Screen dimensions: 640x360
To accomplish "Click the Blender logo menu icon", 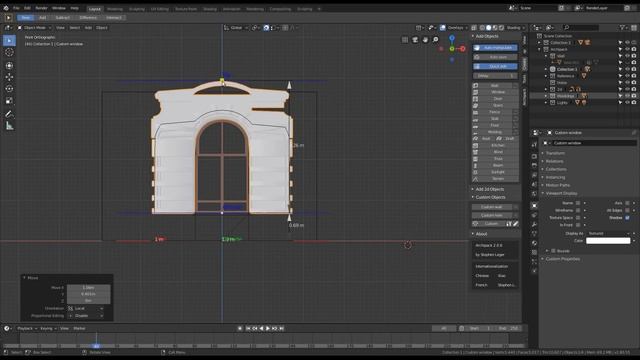I will pos(6,8).
